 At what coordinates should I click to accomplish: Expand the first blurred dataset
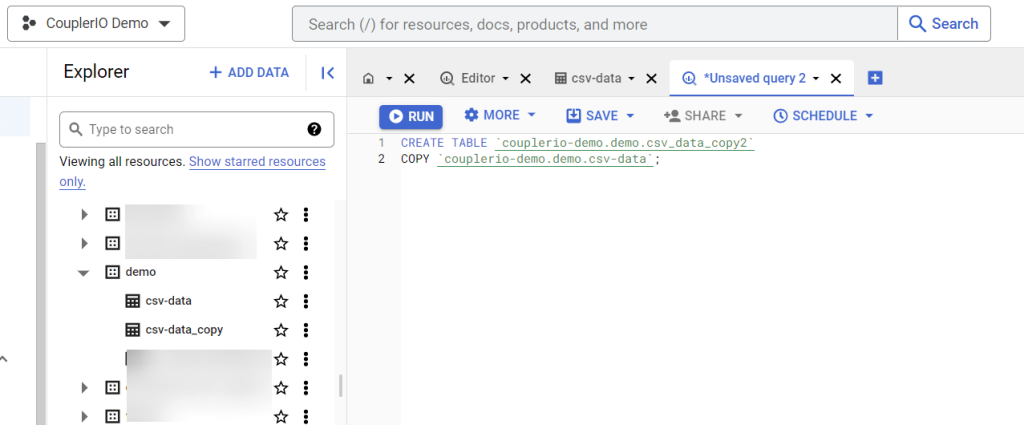click(x=84, y=214)
